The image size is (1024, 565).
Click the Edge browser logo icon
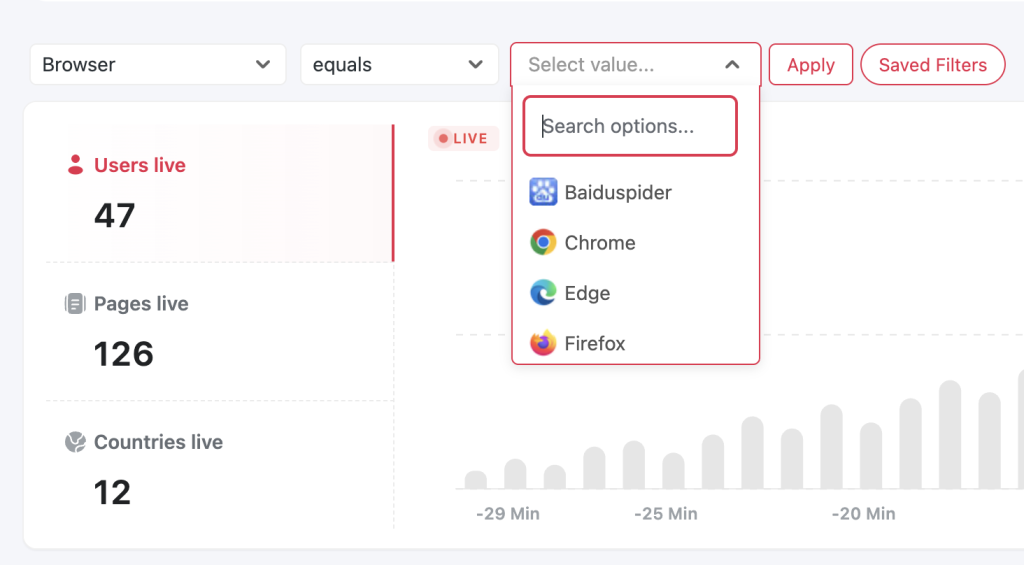point(543,293)
